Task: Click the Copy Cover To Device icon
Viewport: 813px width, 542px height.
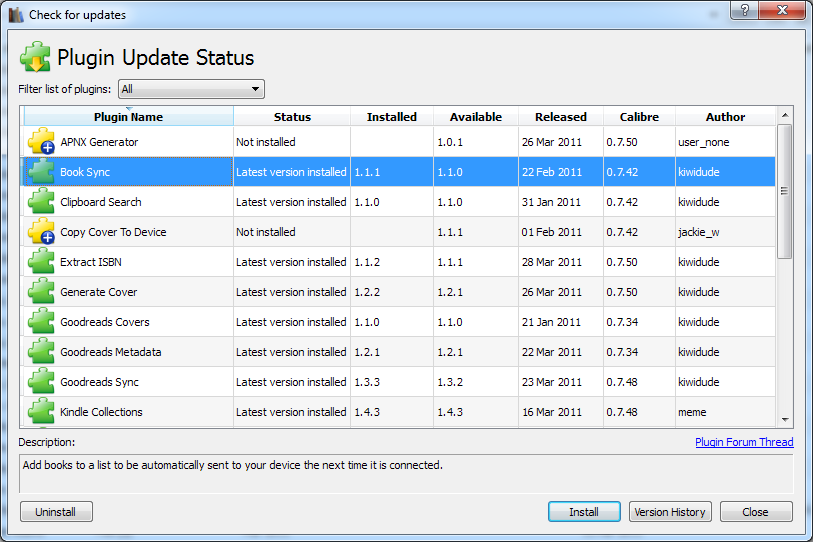Action: [41, 231]
